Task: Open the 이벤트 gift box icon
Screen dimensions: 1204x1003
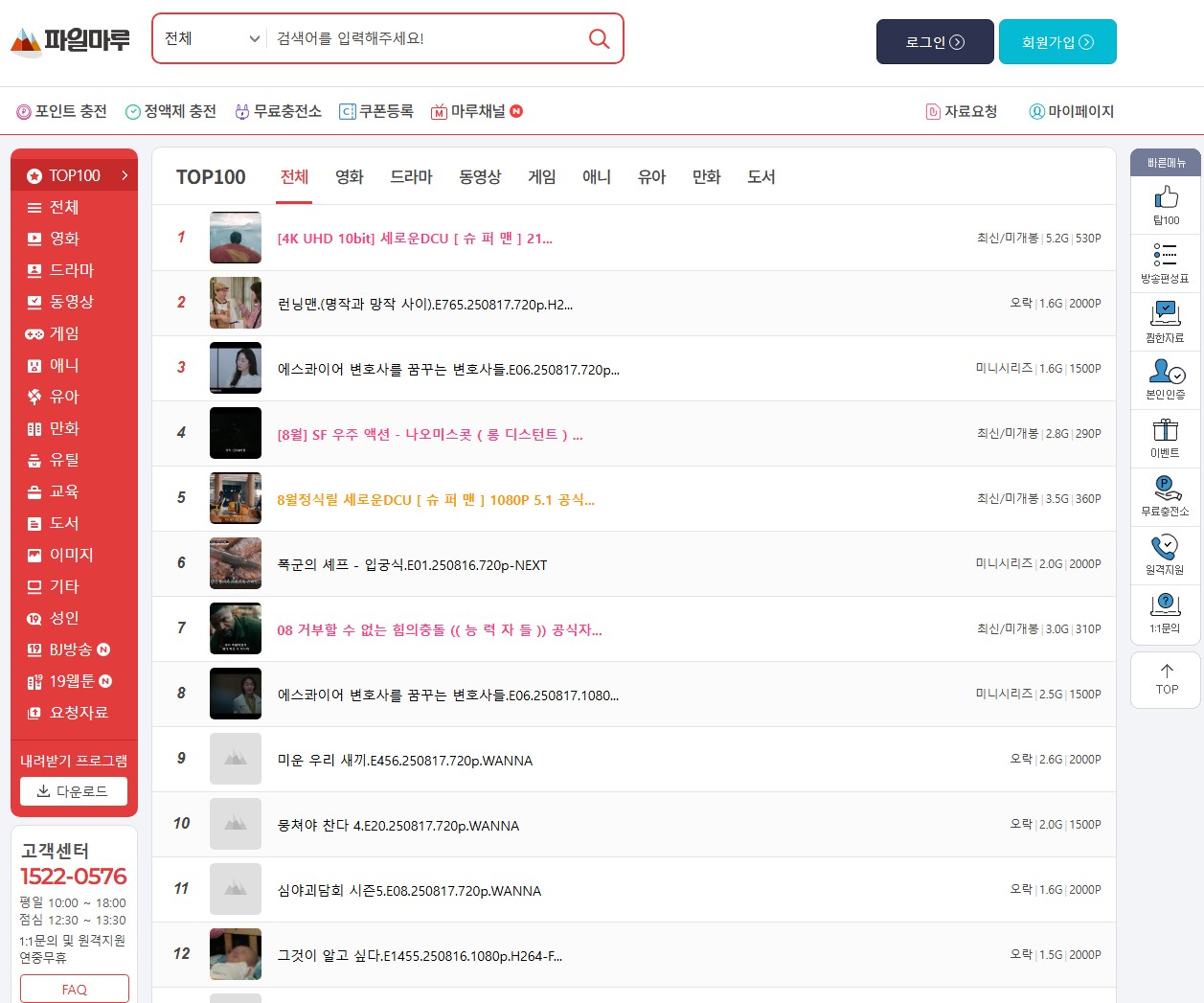Action: pos(1166,430)
